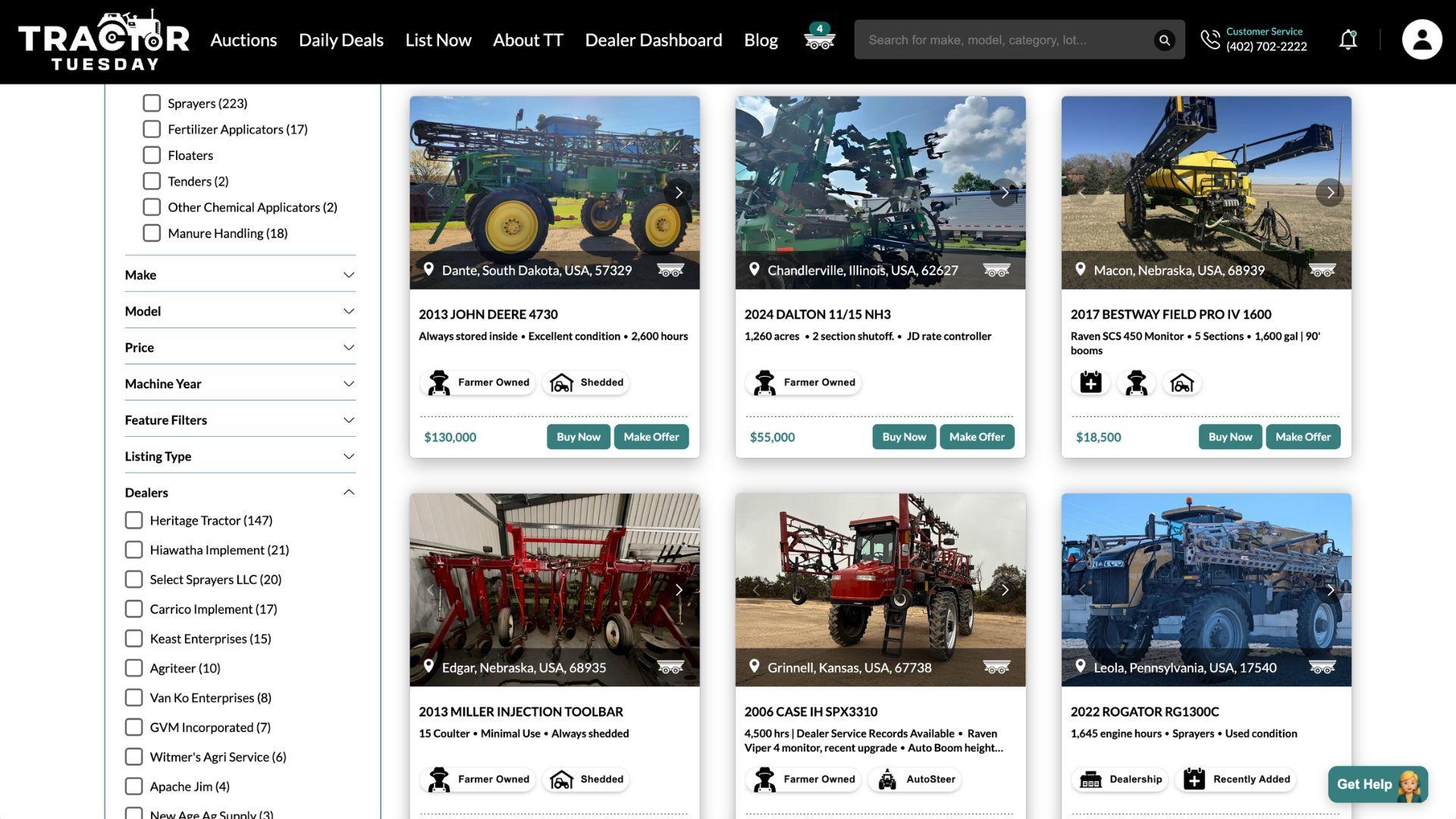Check Hiawatha Implement (21) dealer

pos(133,550)
